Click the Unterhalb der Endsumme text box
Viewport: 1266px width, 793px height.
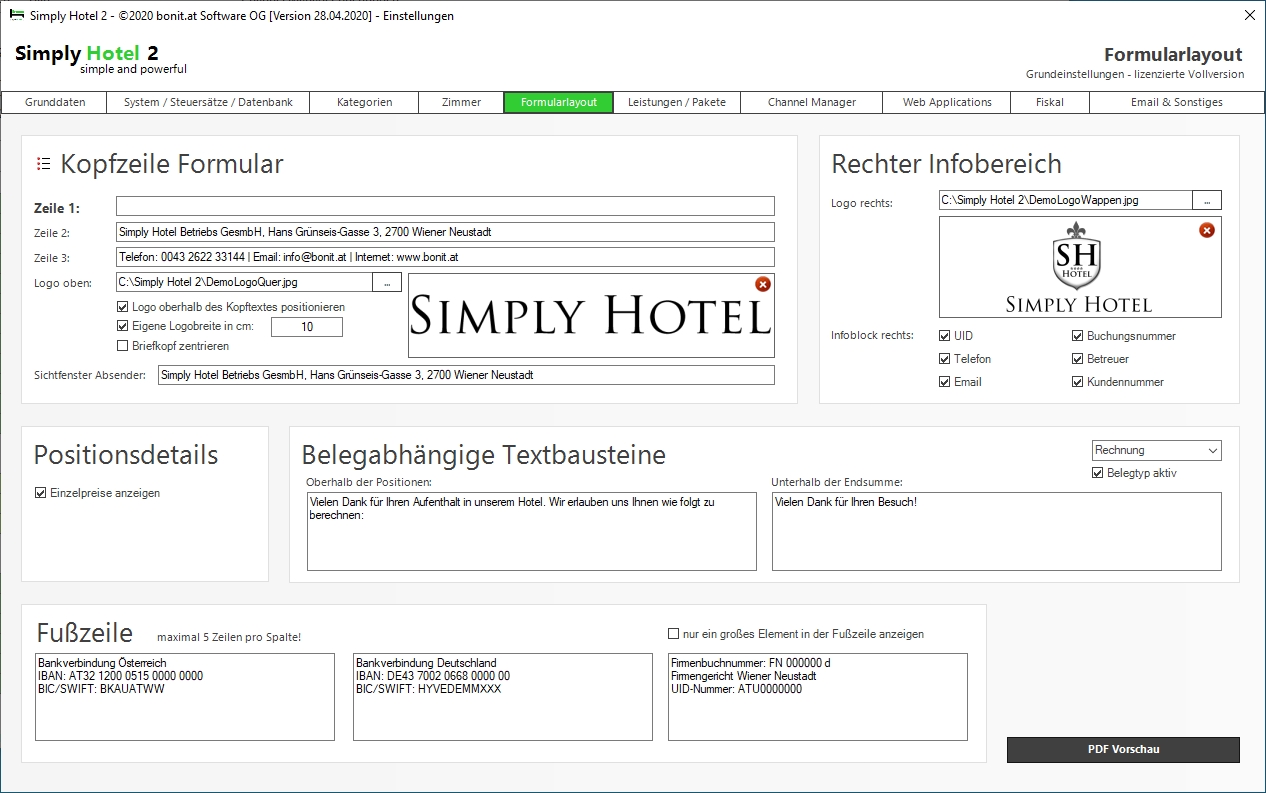(x=997, y=531)
